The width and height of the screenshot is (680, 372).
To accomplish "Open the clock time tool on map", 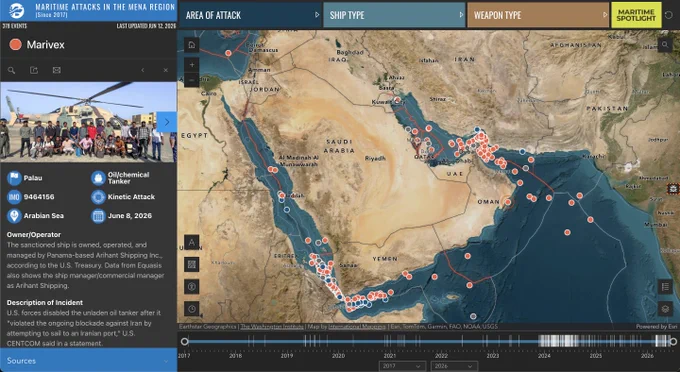I will [x=192, y=309].
